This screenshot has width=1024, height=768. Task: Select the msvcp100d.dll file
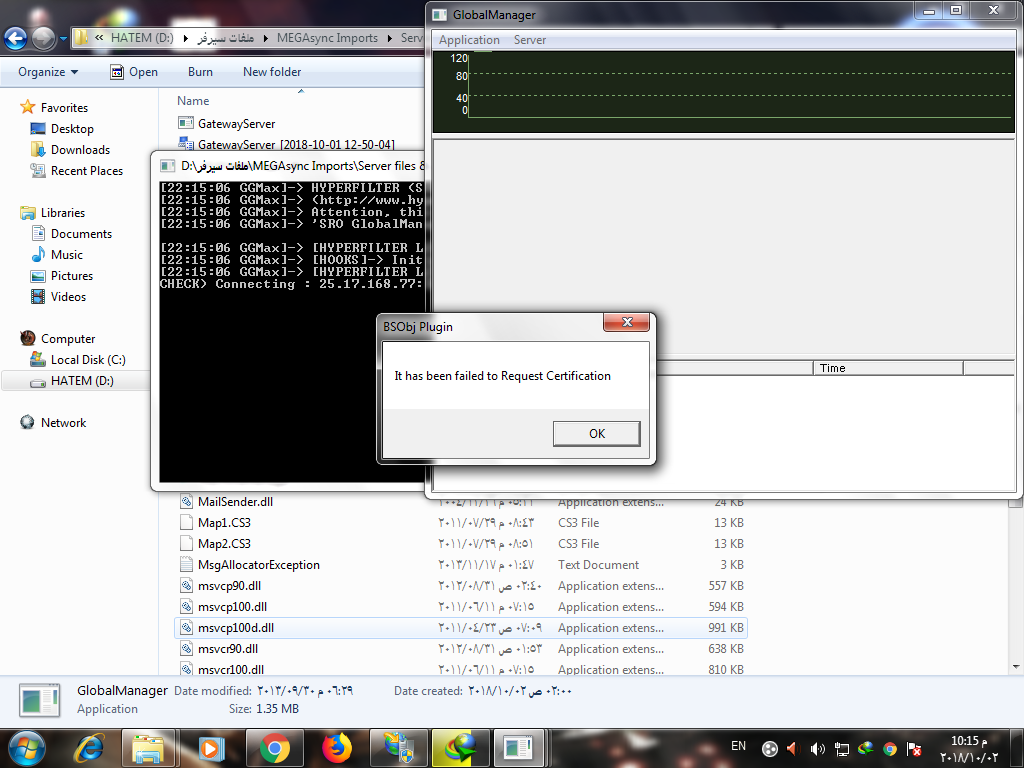(x=236, y=628)
